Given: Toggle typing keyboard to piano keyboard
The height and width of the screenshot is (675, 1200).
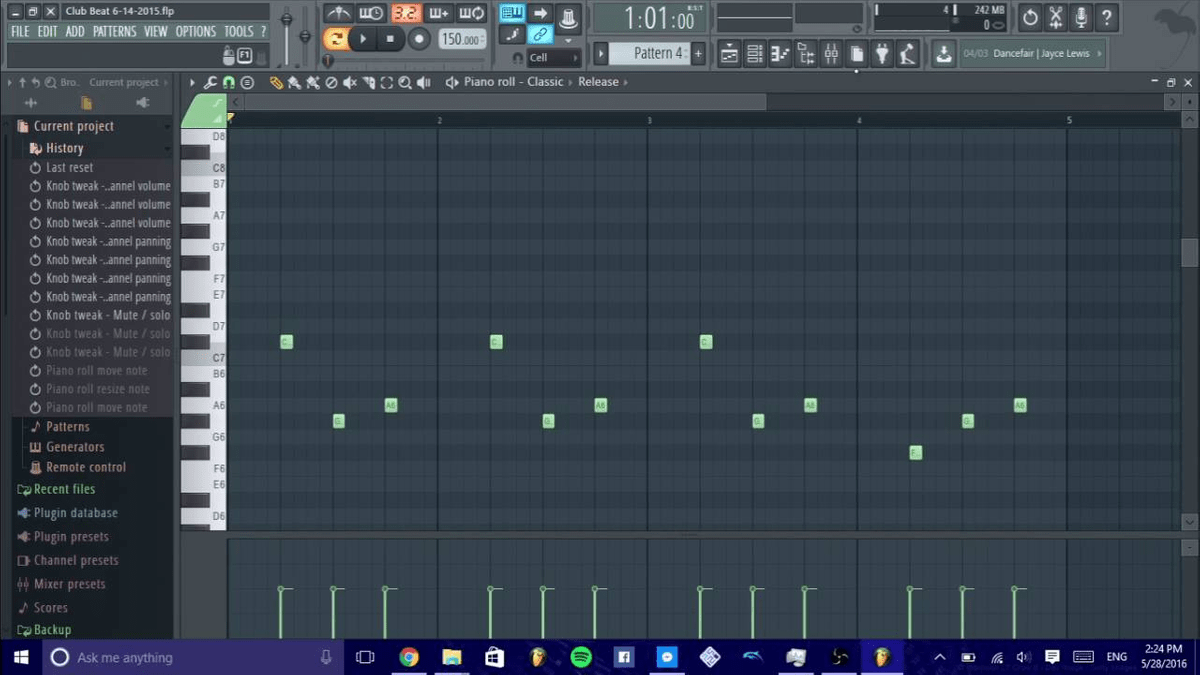Looking at the screenshot, I should pos(512,13).
